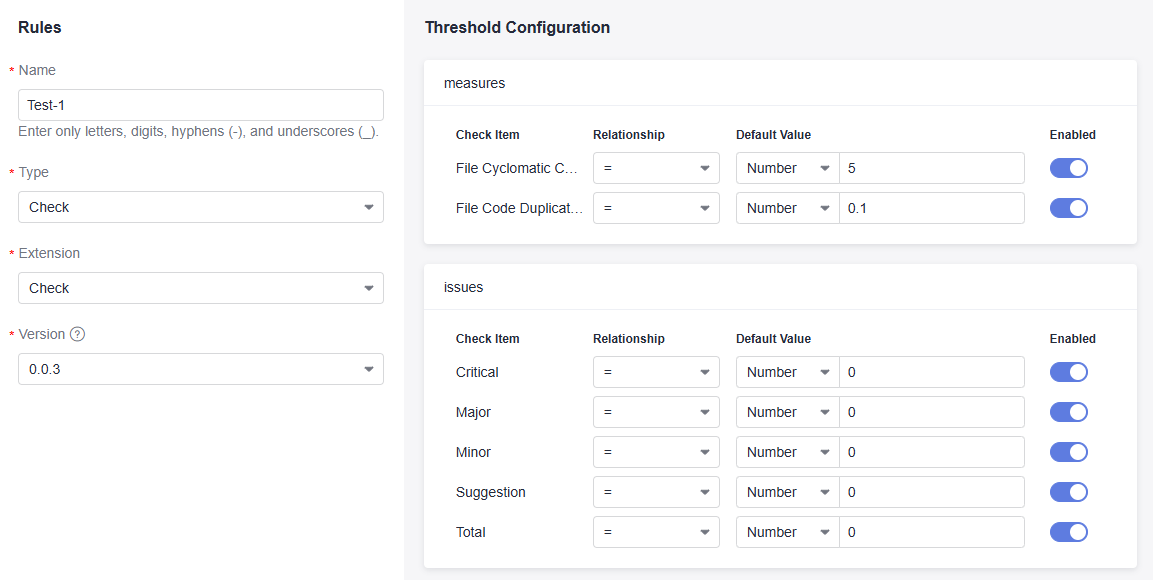Click the File Code Duplication value field
The image size is (1153, 580).
pyautogui.click(x=931, y=208)
